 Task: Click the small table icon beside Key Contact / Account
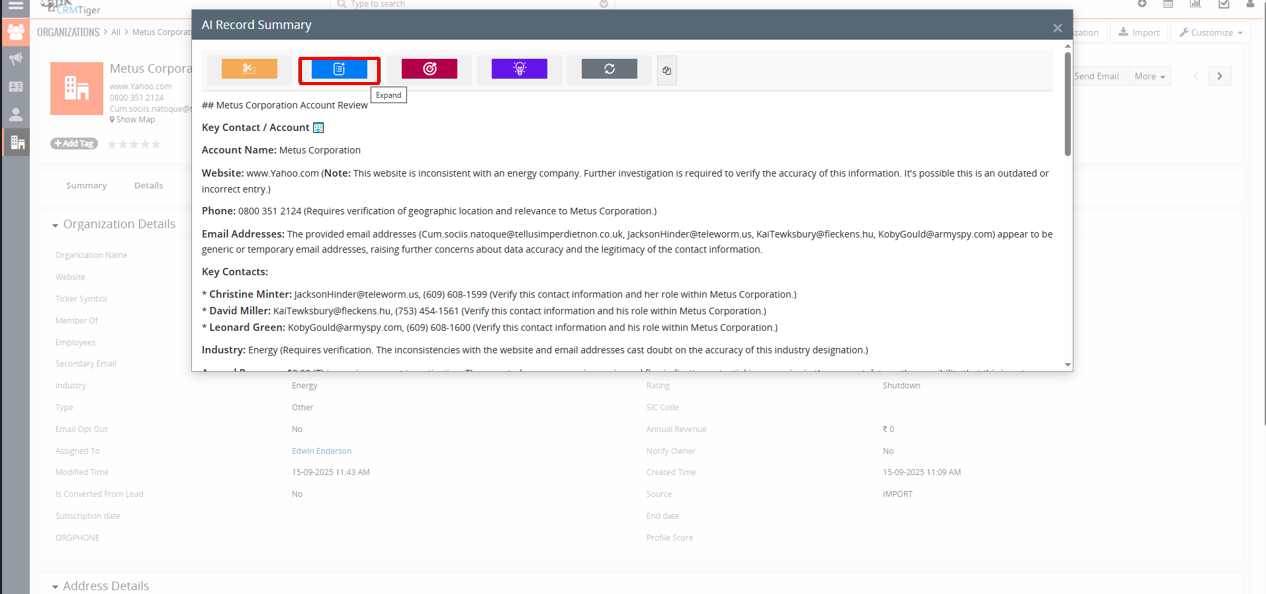(x=319, y=128)
